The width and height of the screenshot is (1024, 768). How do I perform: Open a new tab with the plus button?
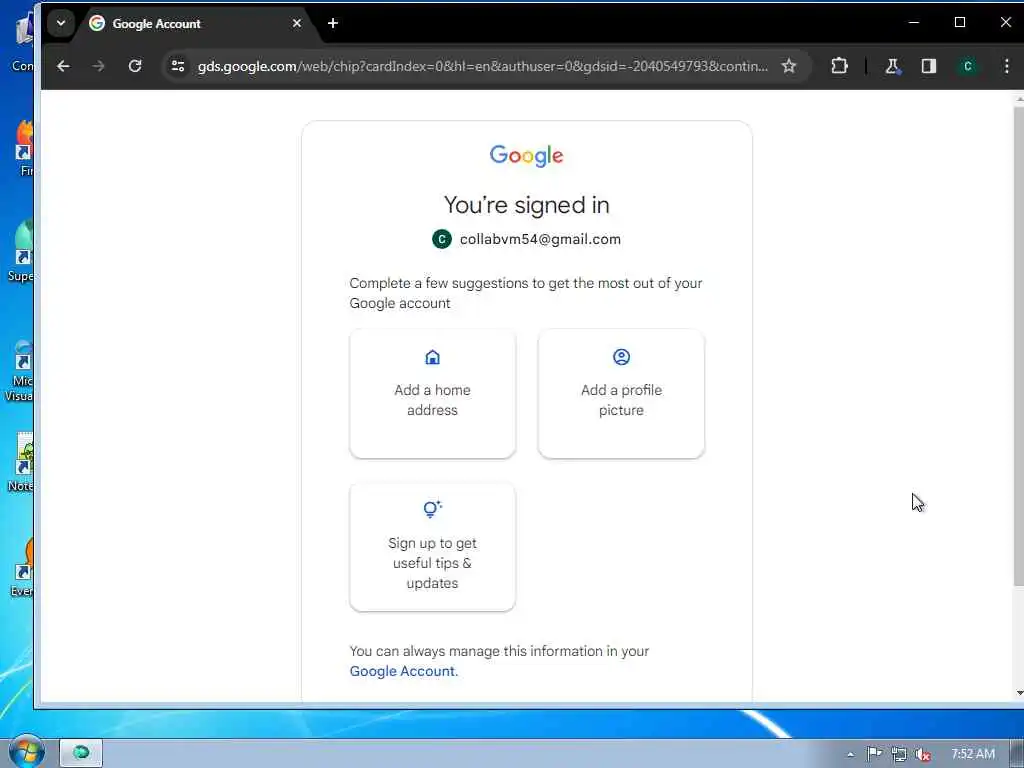click(x=333, y=24)
